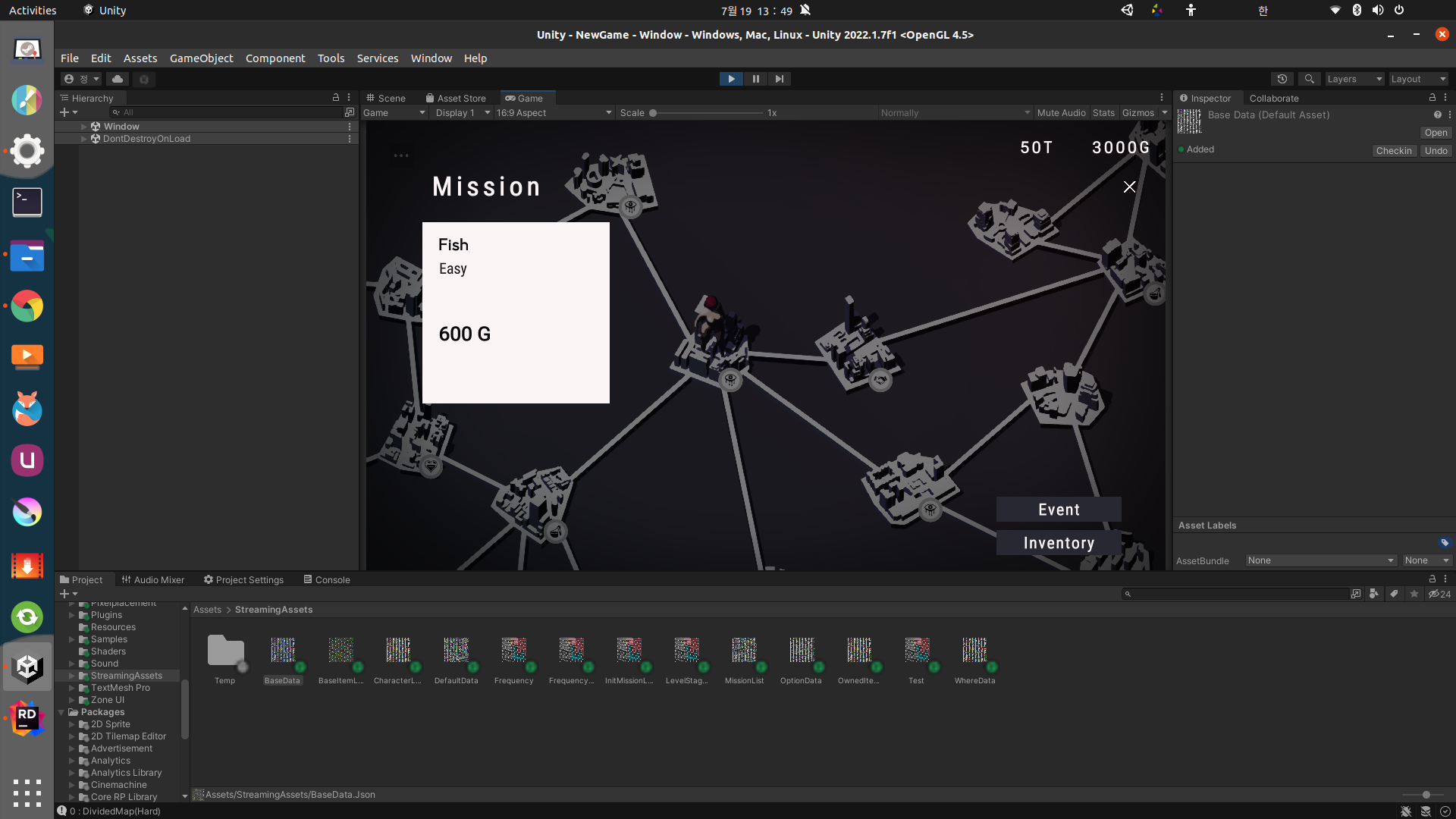The height and width of the screenshot is (819, 1456).
Task: Select the Temp folder icon
Action: [x=225, y=650]
